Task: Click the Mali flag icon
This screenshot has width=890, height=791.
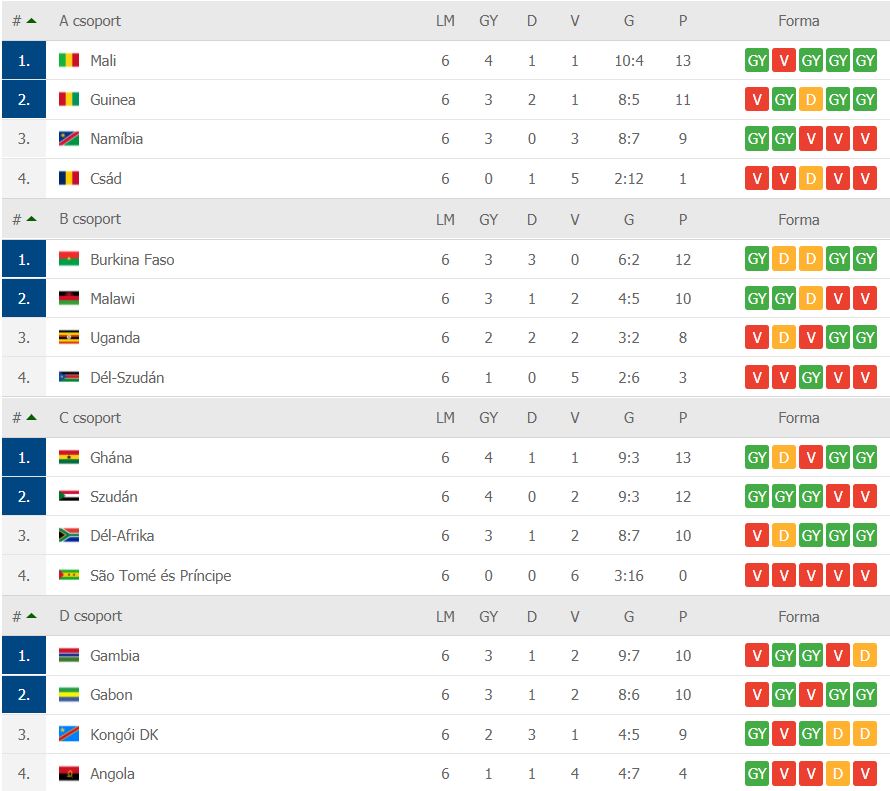Action: (x=69, y=61)
